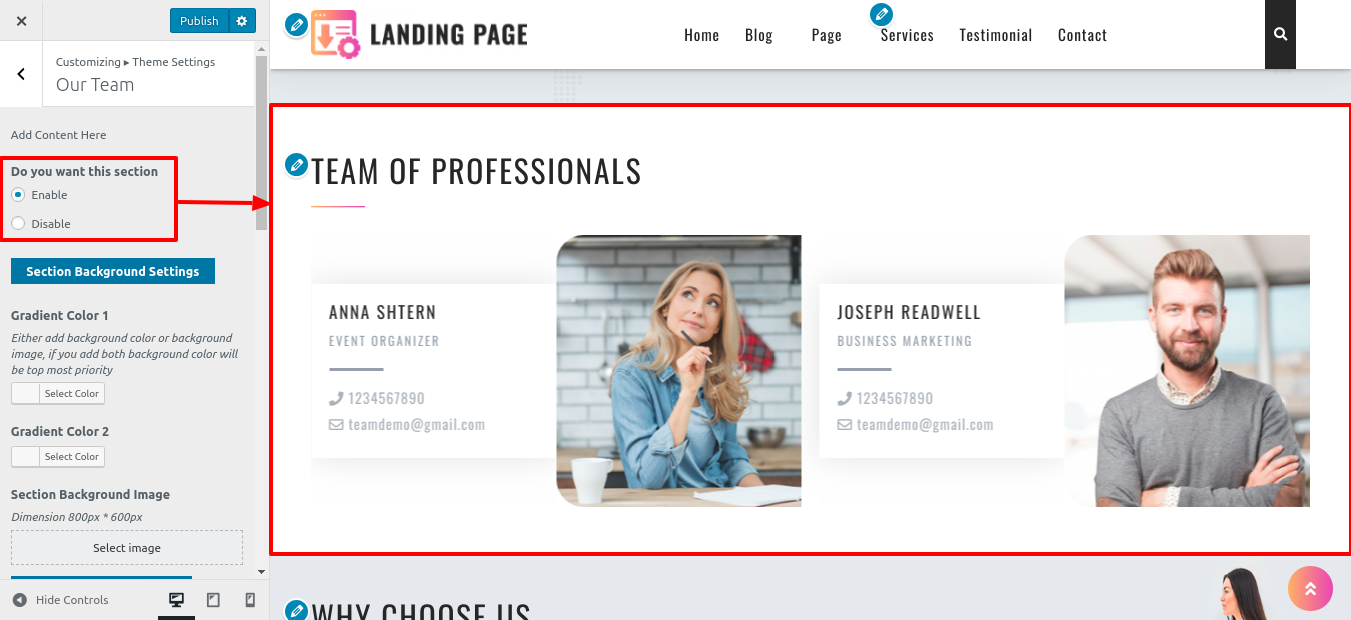Click the edit pencil above Services menu
The width and height of the screenshot is (1351, 620).
pyautogui.click(x=881, y=14)
